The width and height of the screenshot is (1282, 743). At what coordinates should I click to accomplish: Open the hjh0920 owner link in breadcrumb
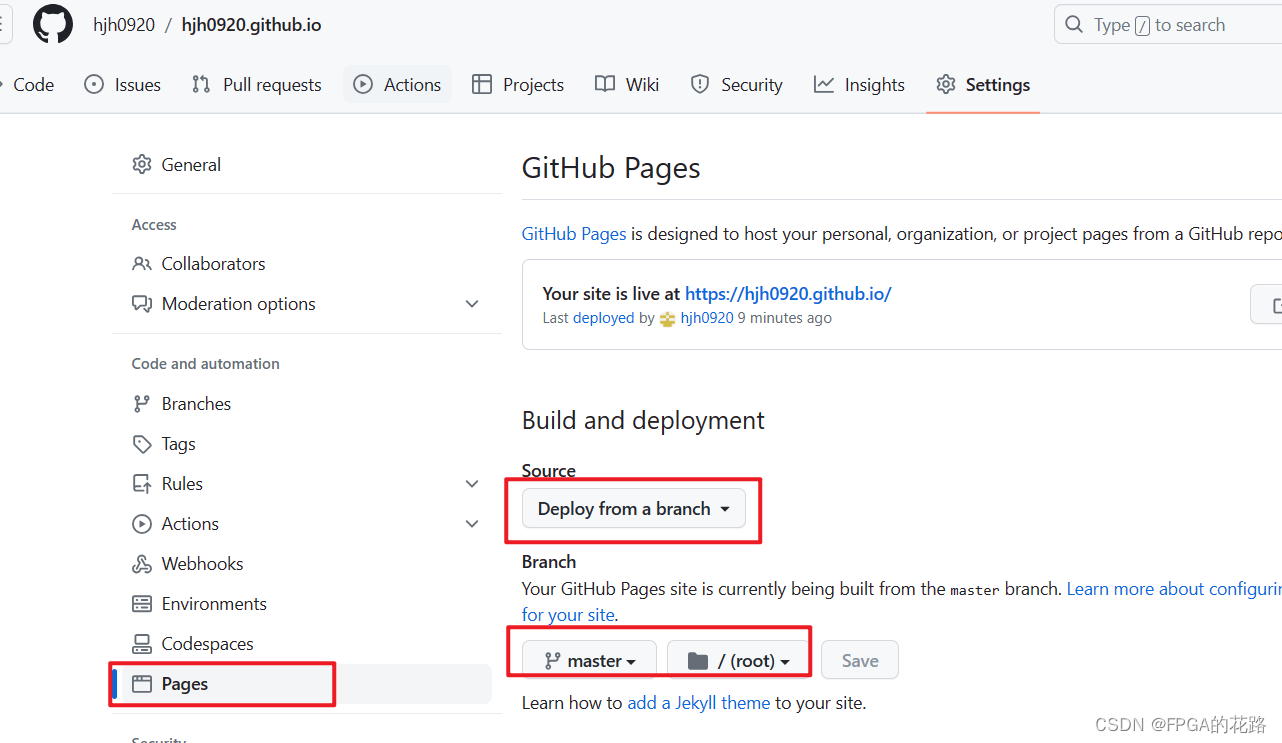(x=124, y=25)
